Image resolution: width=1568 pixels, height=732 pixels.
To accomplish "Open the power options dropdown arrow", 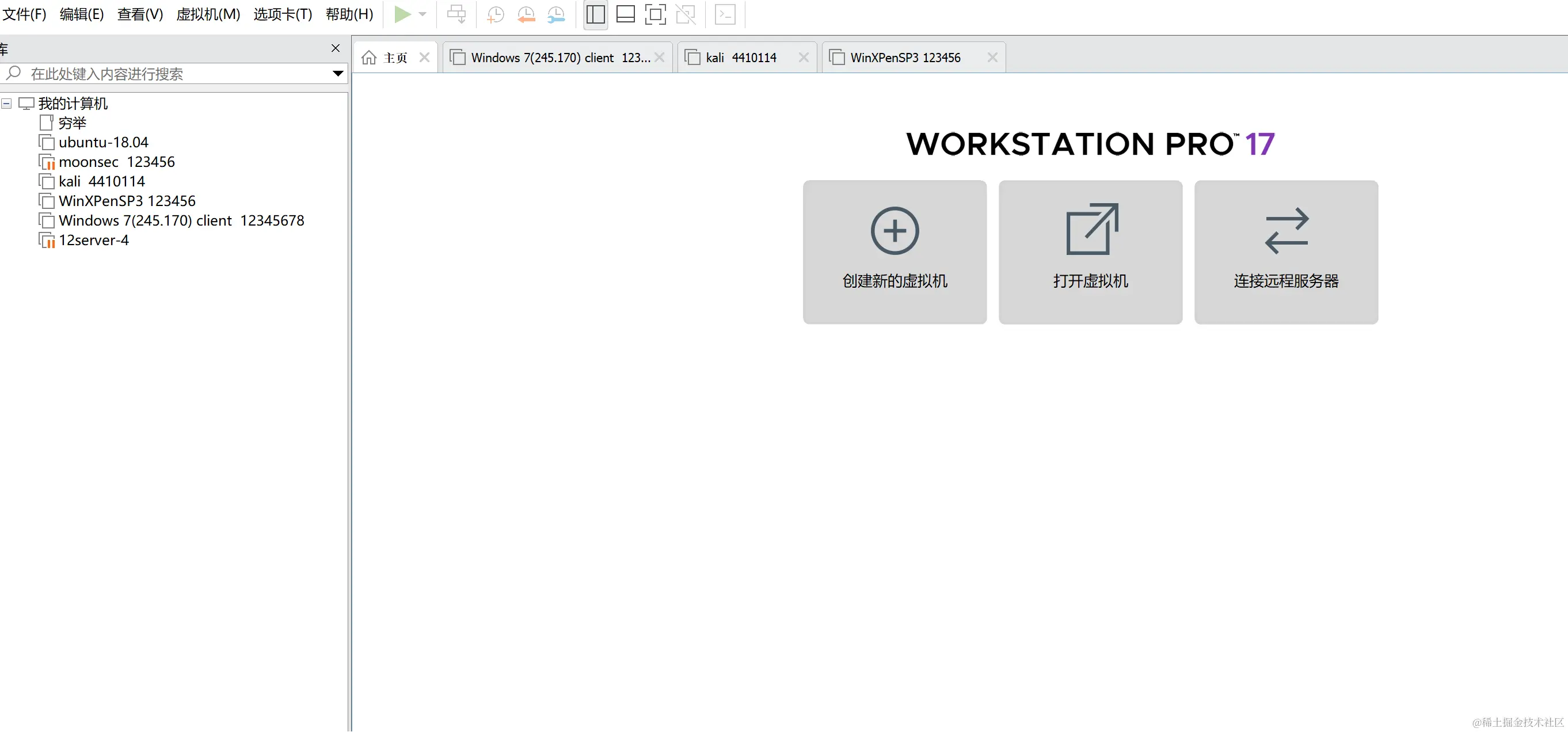I will click(x=423, y=14).
